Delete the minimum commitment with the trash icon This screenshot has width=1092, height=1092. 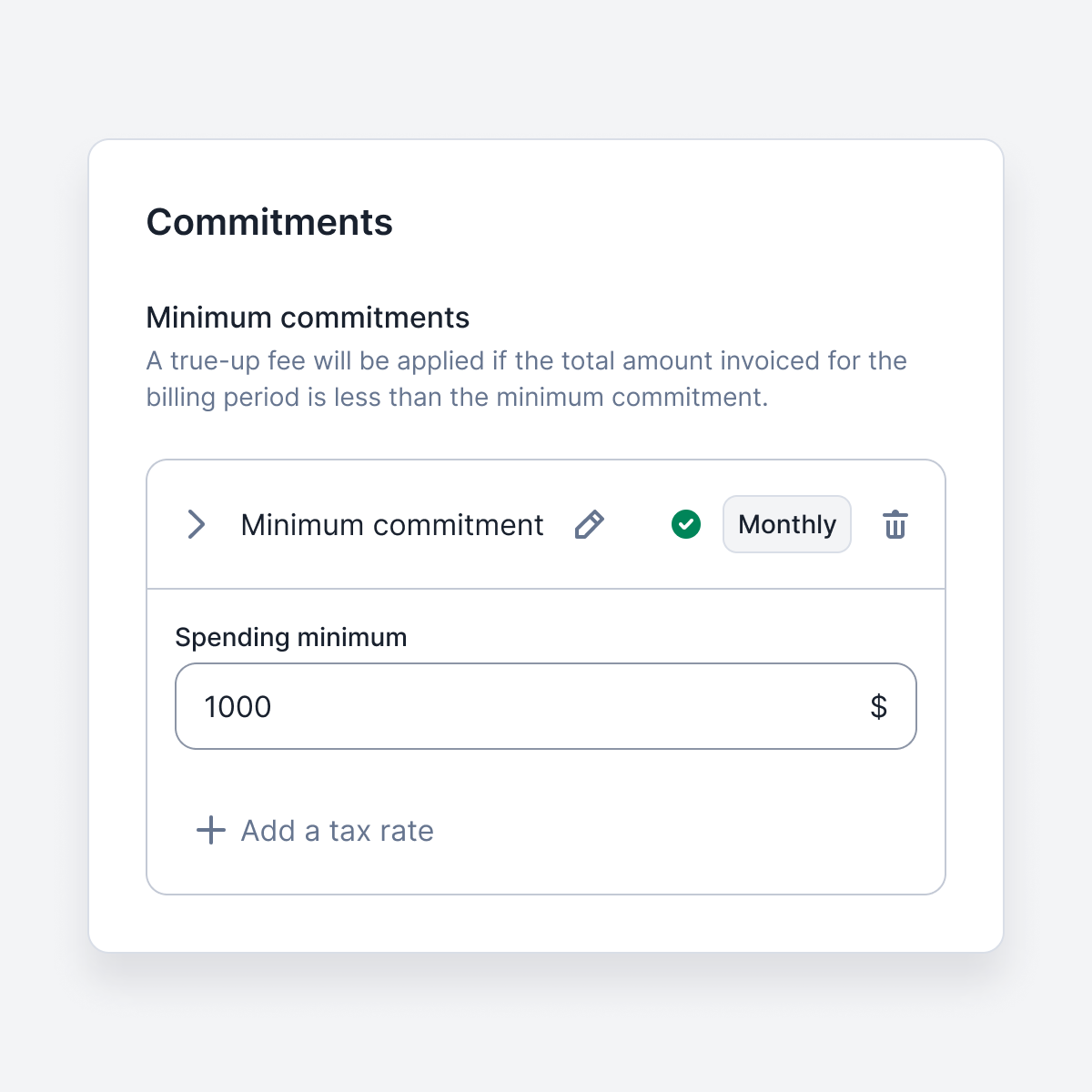tap(895, 524)
